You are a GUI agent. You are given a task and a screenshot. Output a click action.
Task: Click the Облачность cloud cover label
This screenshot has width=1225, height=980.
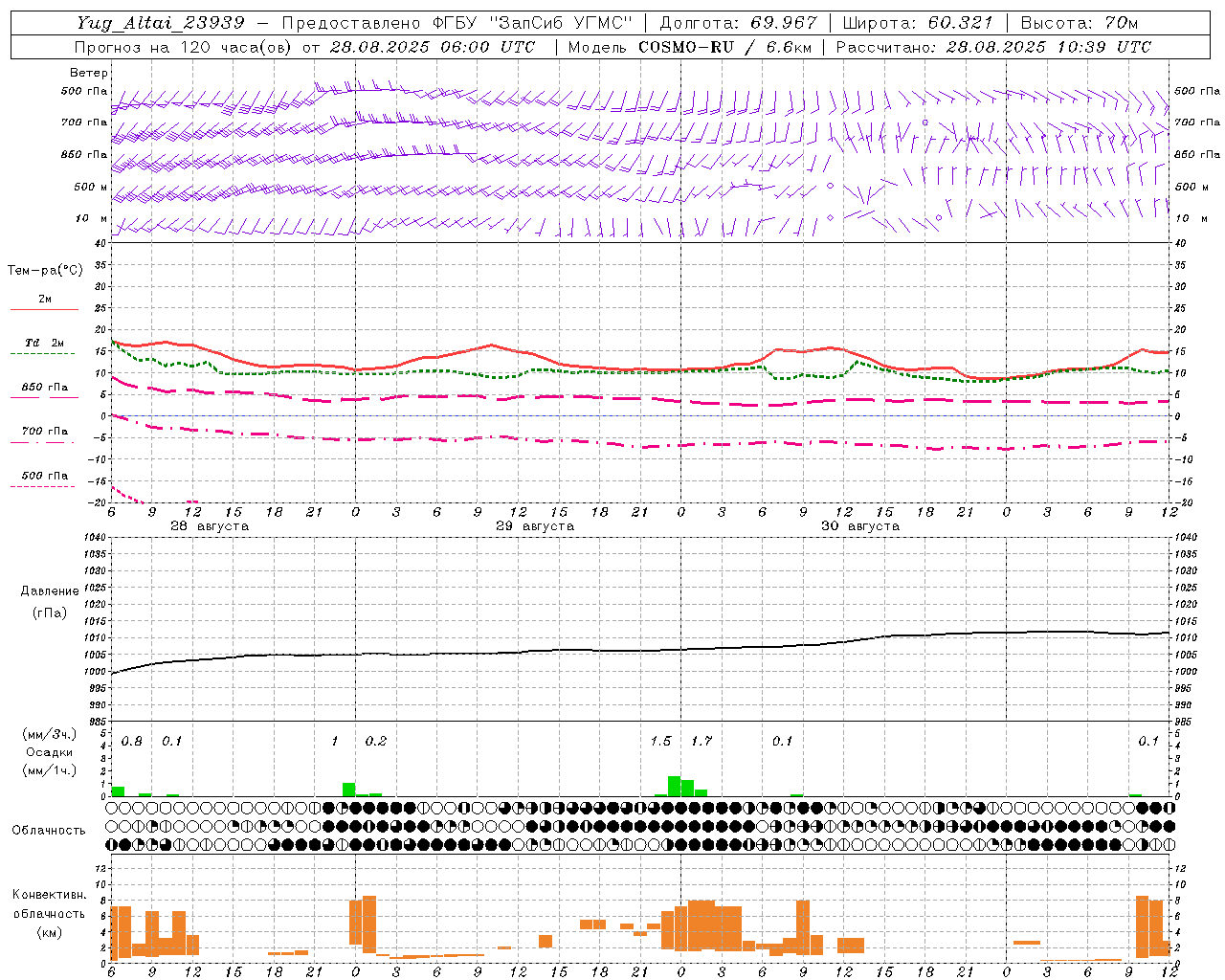coord(49,831)
